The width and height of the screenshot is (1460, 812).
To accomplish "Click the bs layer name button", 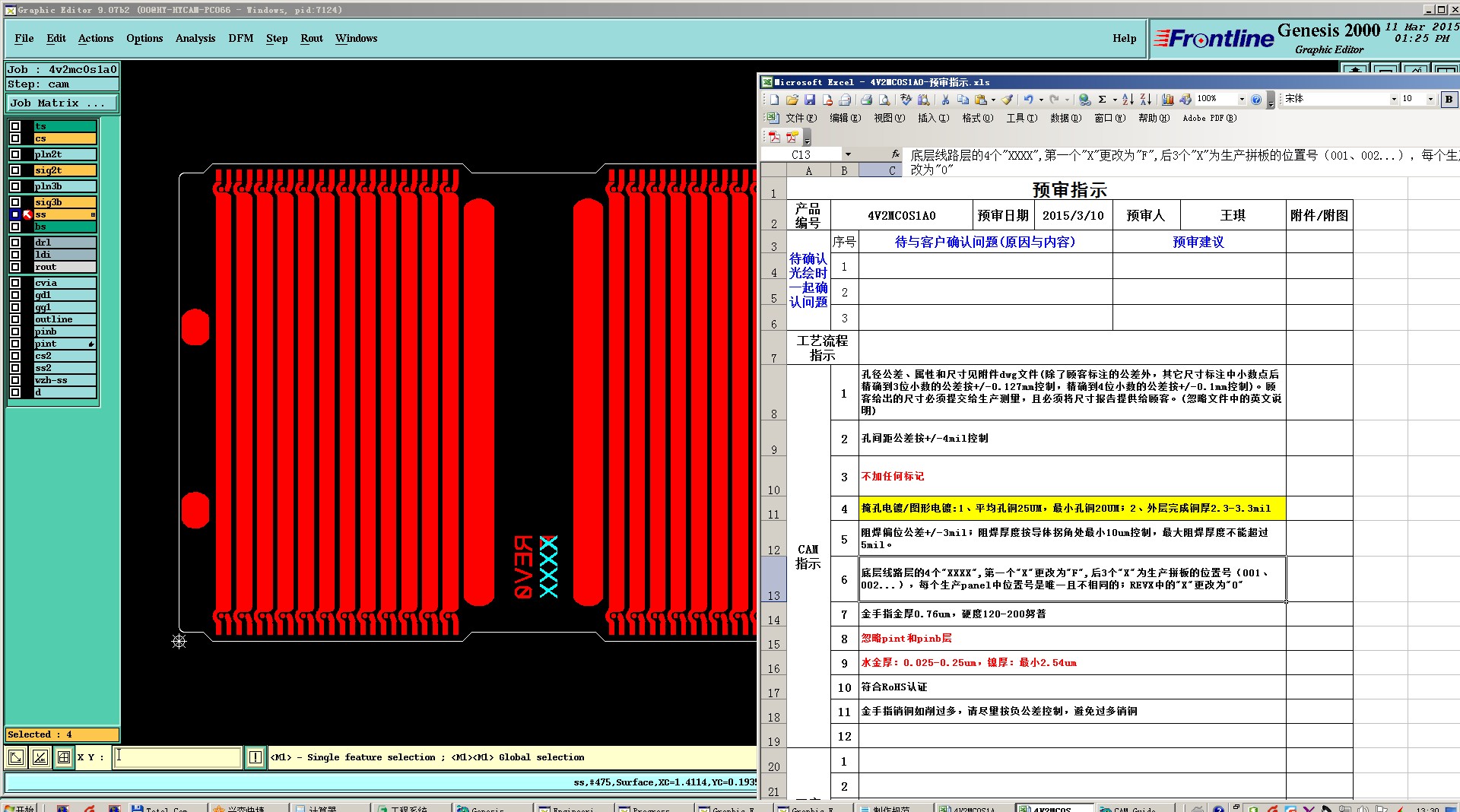I will [x=65, y=227].
